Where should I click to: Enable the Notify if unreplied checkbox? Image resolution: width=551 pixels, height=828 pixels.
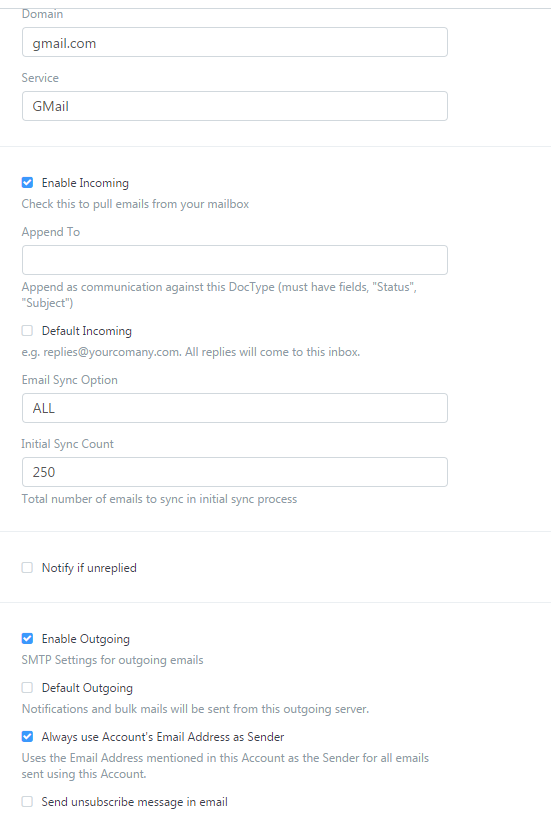(27, 568)
